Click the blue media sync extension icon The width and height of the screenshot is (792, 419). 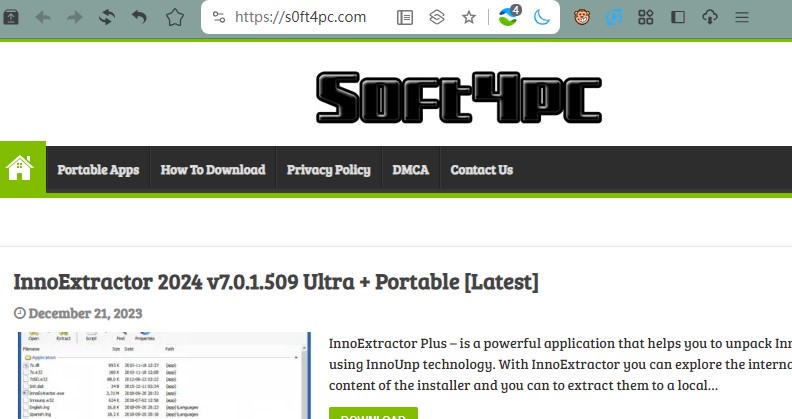coord(614,18)
